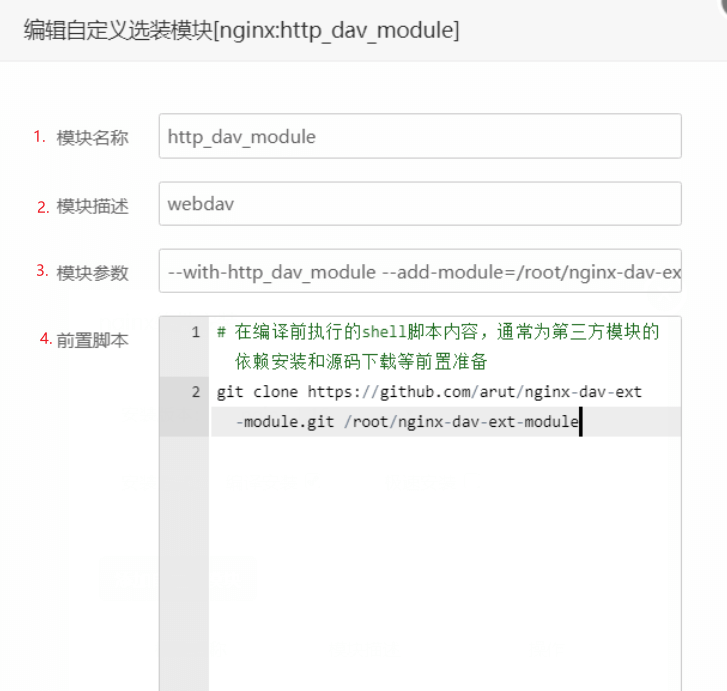The height and width of the screenshot is (691, 727).
Task: Select line number 2 in the editor gutter
Action: coord(196,392)
